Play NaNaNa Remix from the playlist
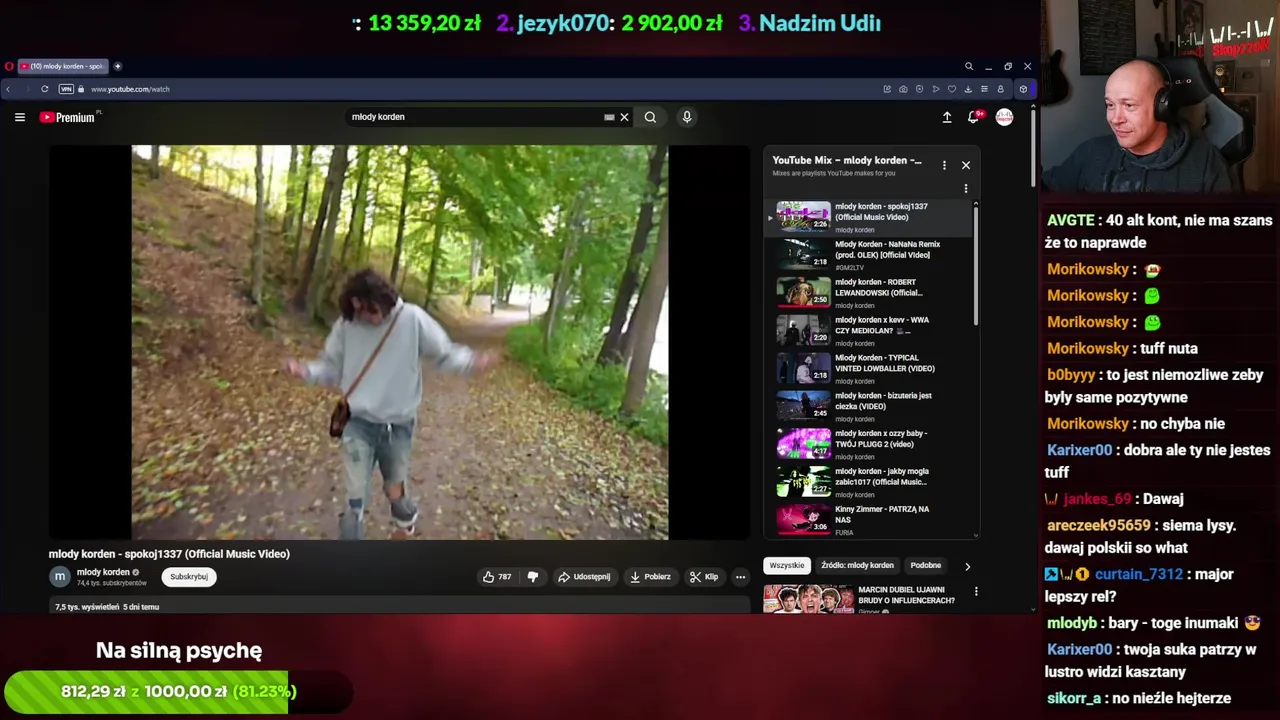1280x720 pixels. tap(868, 255)
